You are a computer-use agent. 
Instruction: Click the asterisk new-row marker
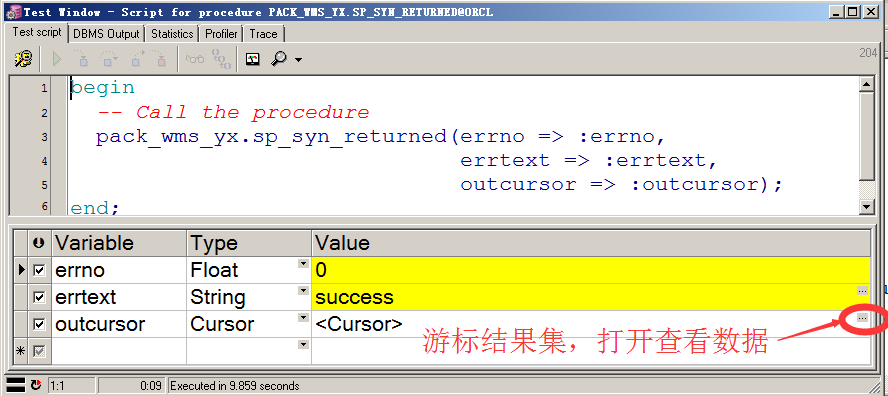pyautogui.click(x=21, y=351)
